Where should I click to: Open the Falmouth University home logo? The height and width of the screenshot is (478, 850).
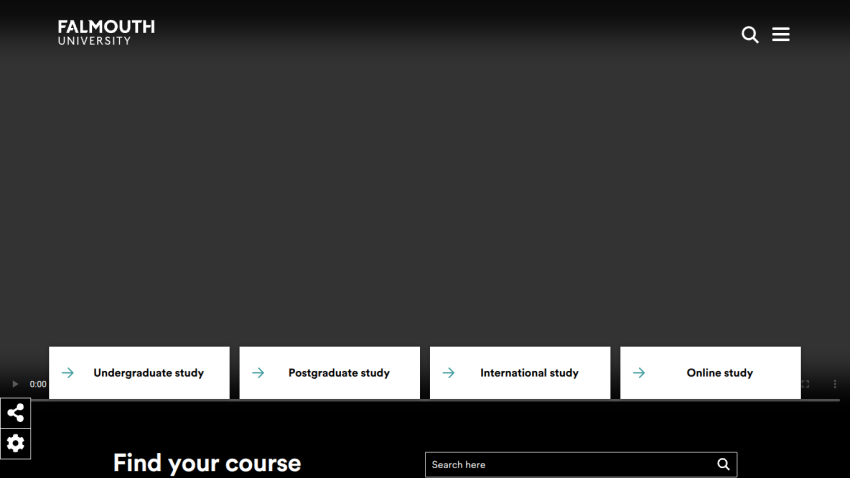[x=106, y=33]
